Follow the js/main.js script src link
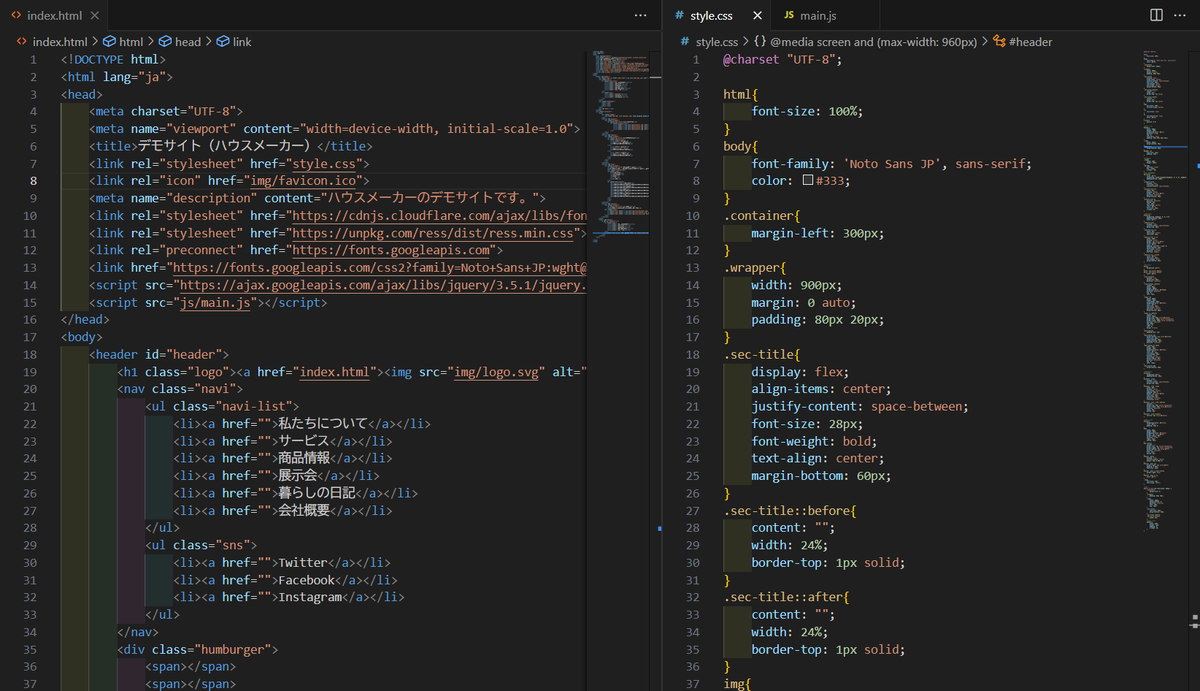 click(217, 302)
